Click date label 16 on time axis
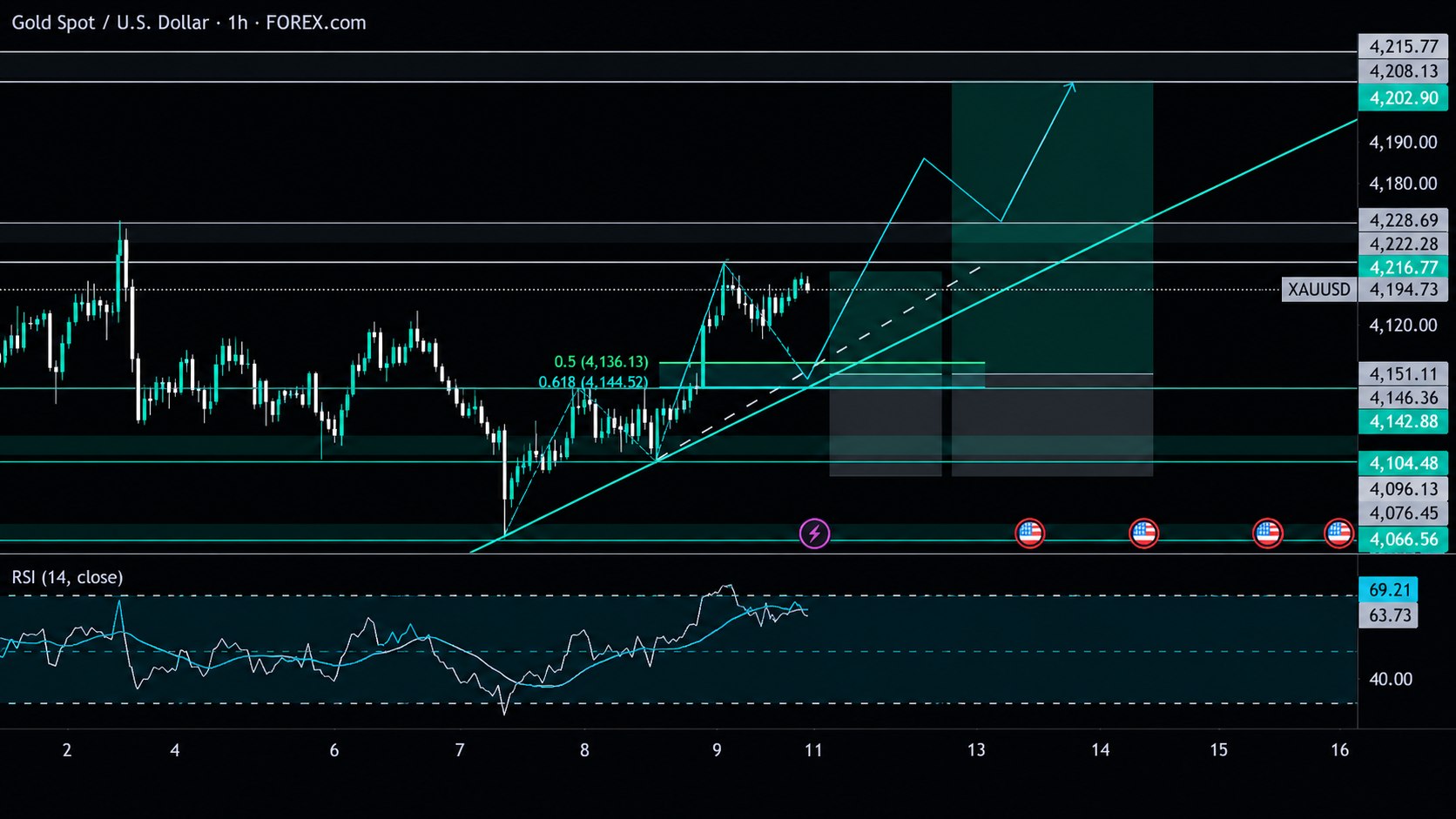The width and height of the screenshot is (1456, 819). coord(1339,750)
